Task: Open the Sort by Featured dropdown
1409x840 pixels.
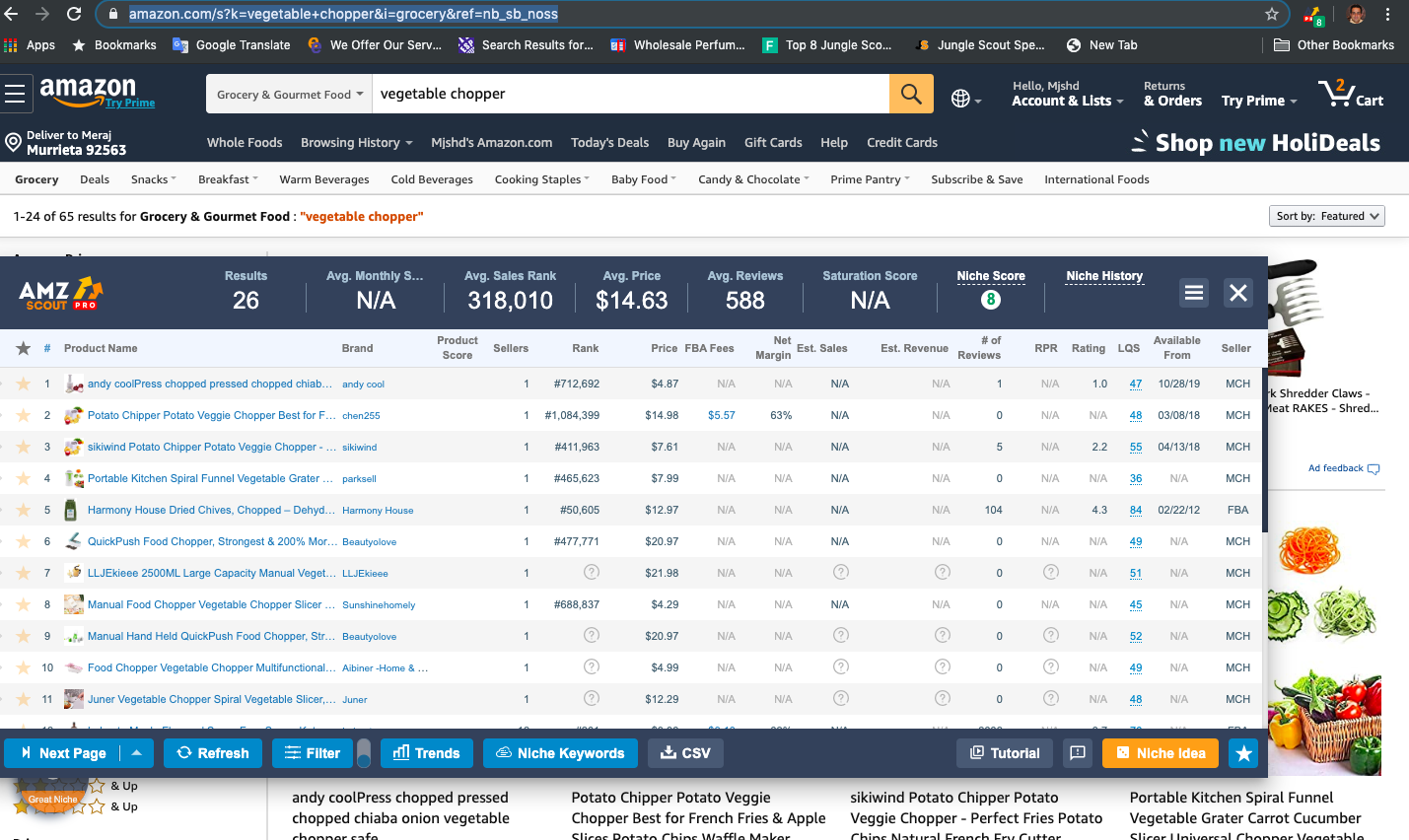Action: (1327, 216)
